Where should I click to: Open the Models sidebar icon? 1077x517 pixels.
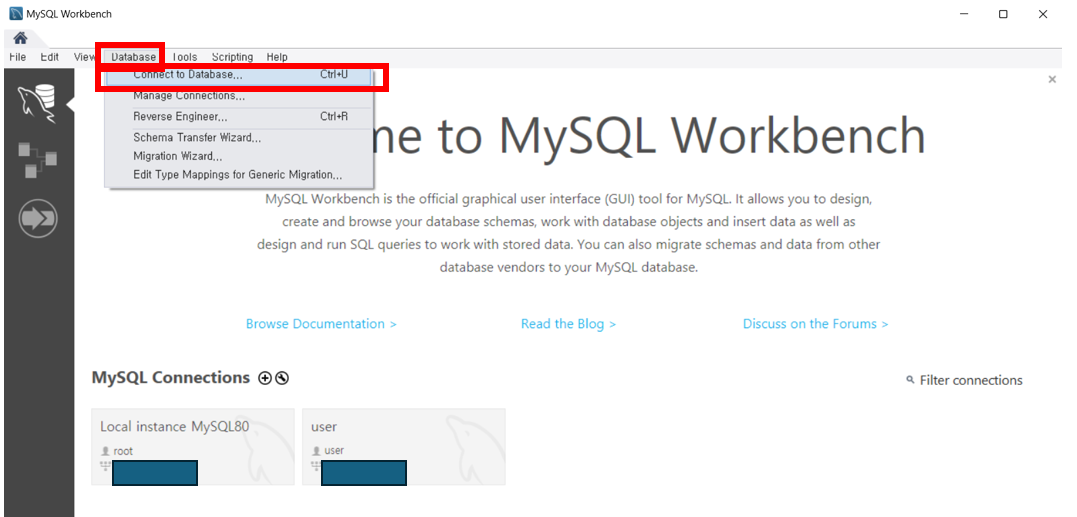[37, 161]
